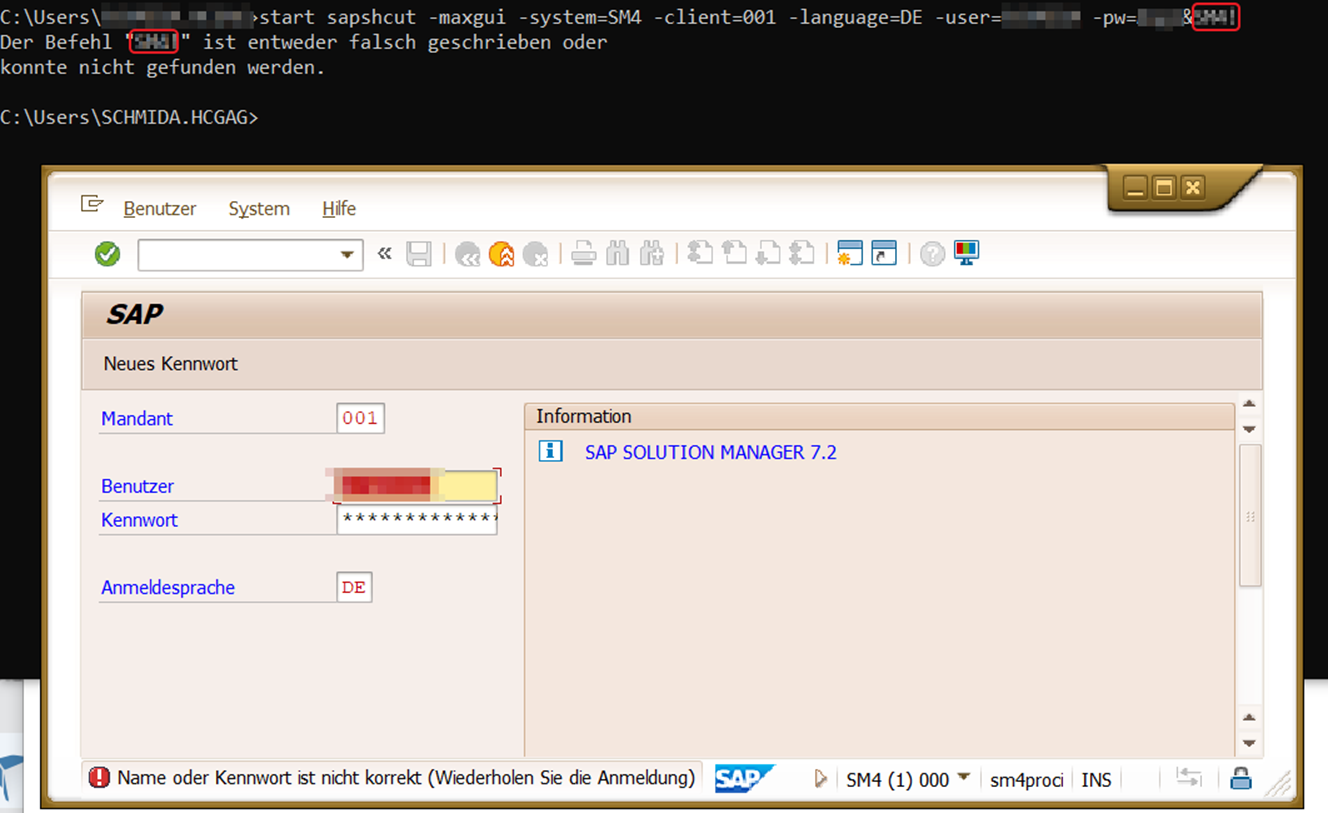Click the Print icon
The height and width of the screenshot is (813, 1328).
click(x=583, y=253)
